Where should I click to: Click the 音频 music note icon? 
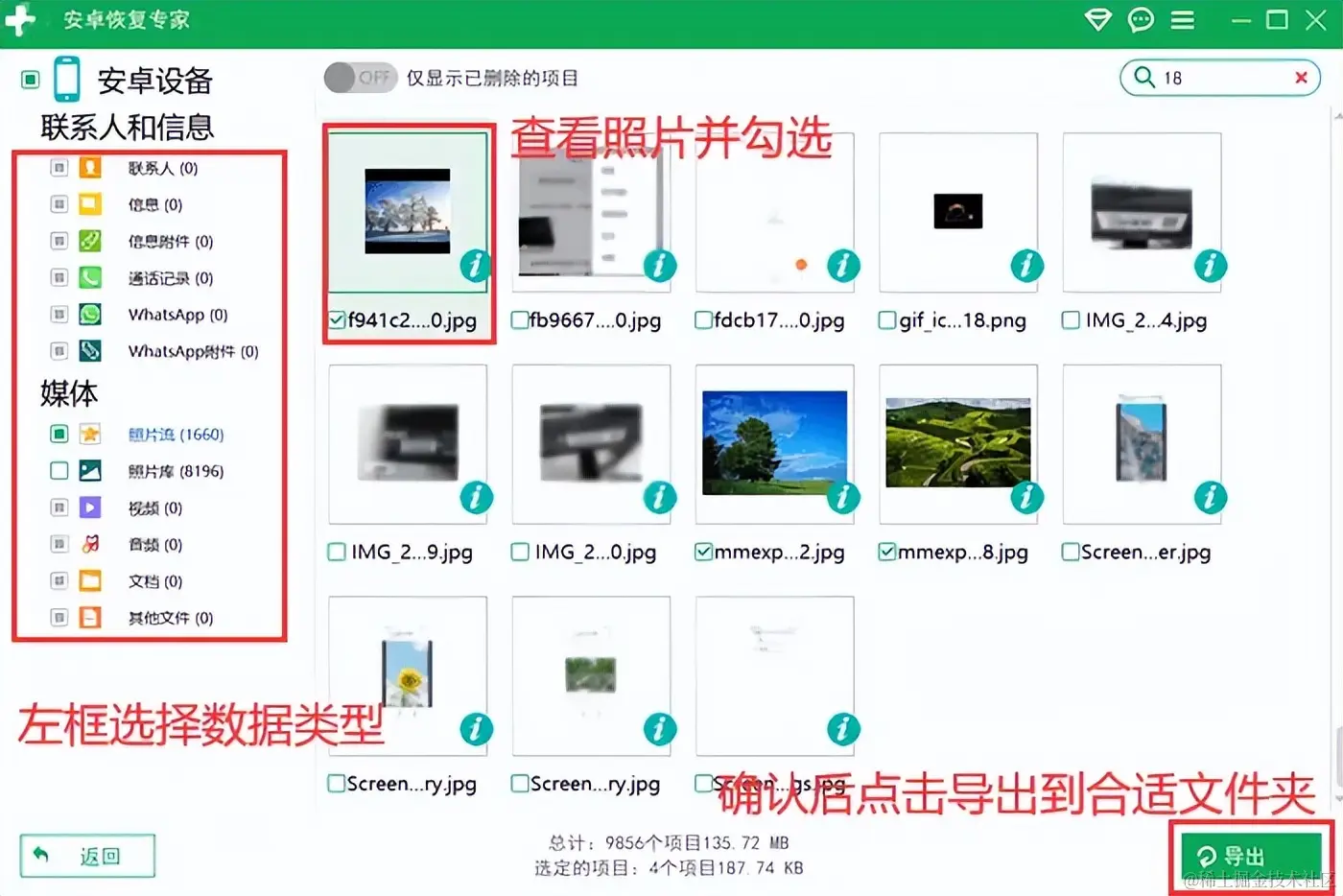pyautogui.click(x=90, y=544)
